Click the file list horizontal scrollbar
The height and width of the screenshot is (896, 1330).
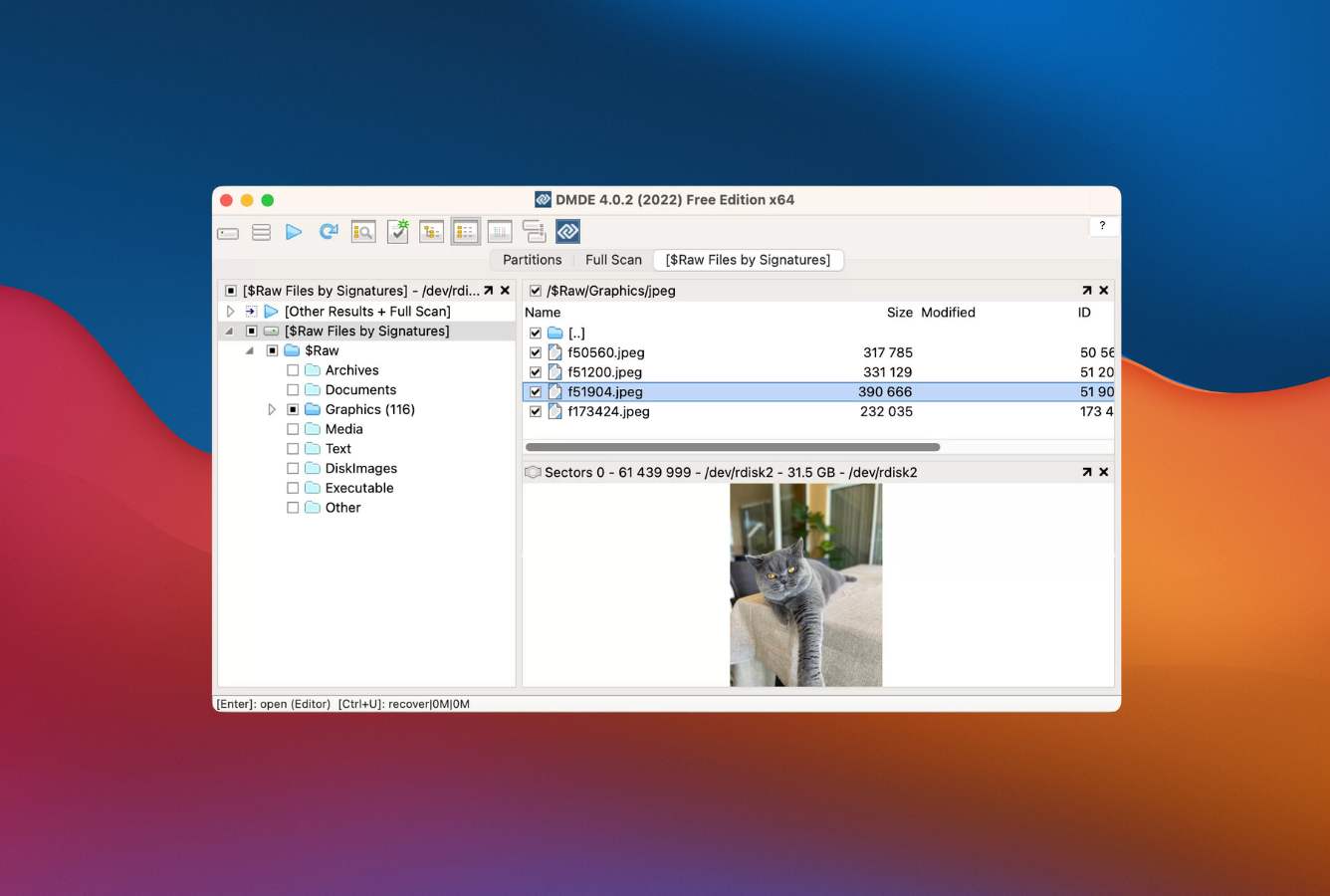(x=733, y=447)
